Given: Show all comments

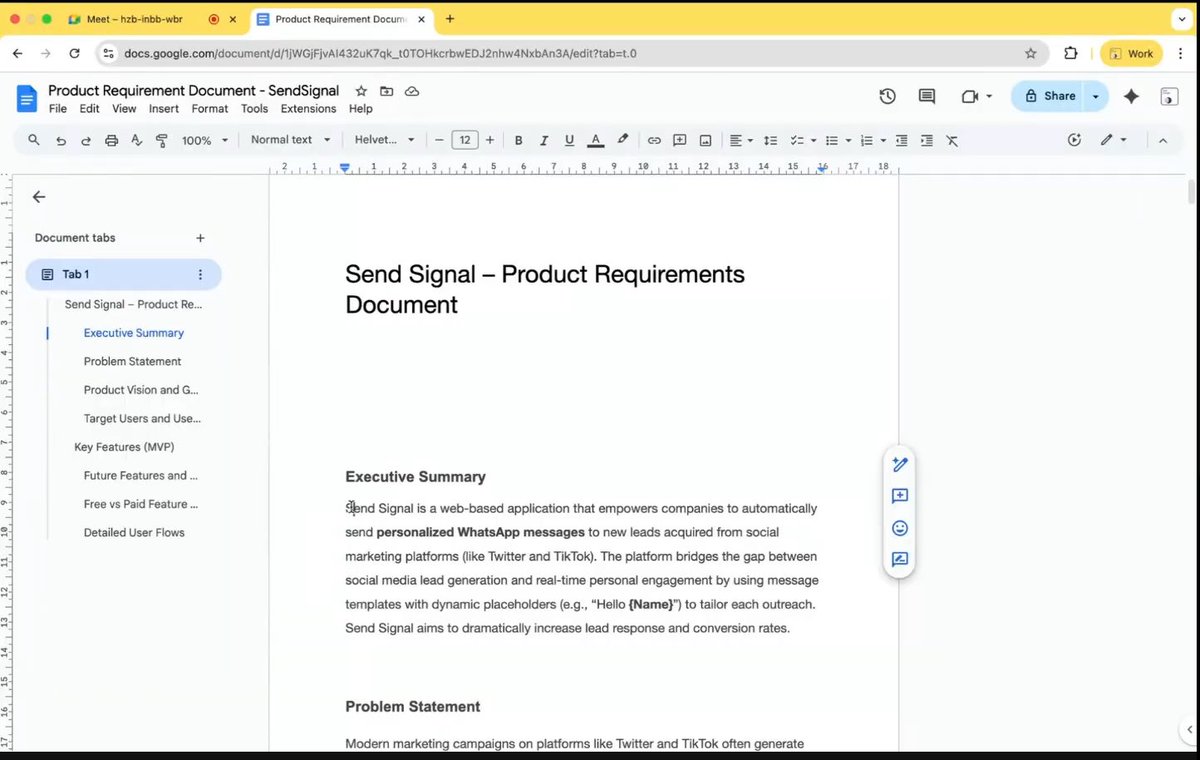Looking at the screenshot, I should pyautogui.click(x=927, y=96).
